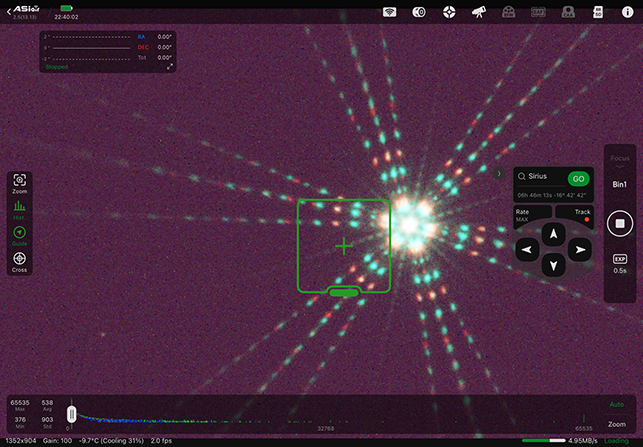Select the Zoom tool in left sidebar

(19, 183)
